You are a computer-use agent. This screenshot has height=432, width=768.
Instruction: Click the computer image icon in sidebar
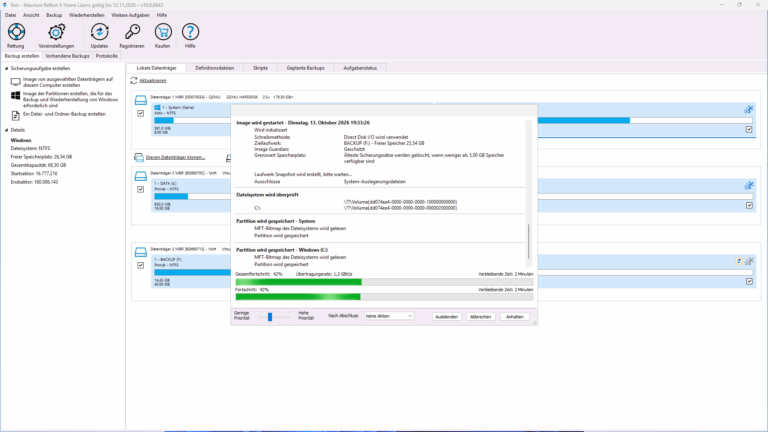pyautogui.click(x=16, y=82)
